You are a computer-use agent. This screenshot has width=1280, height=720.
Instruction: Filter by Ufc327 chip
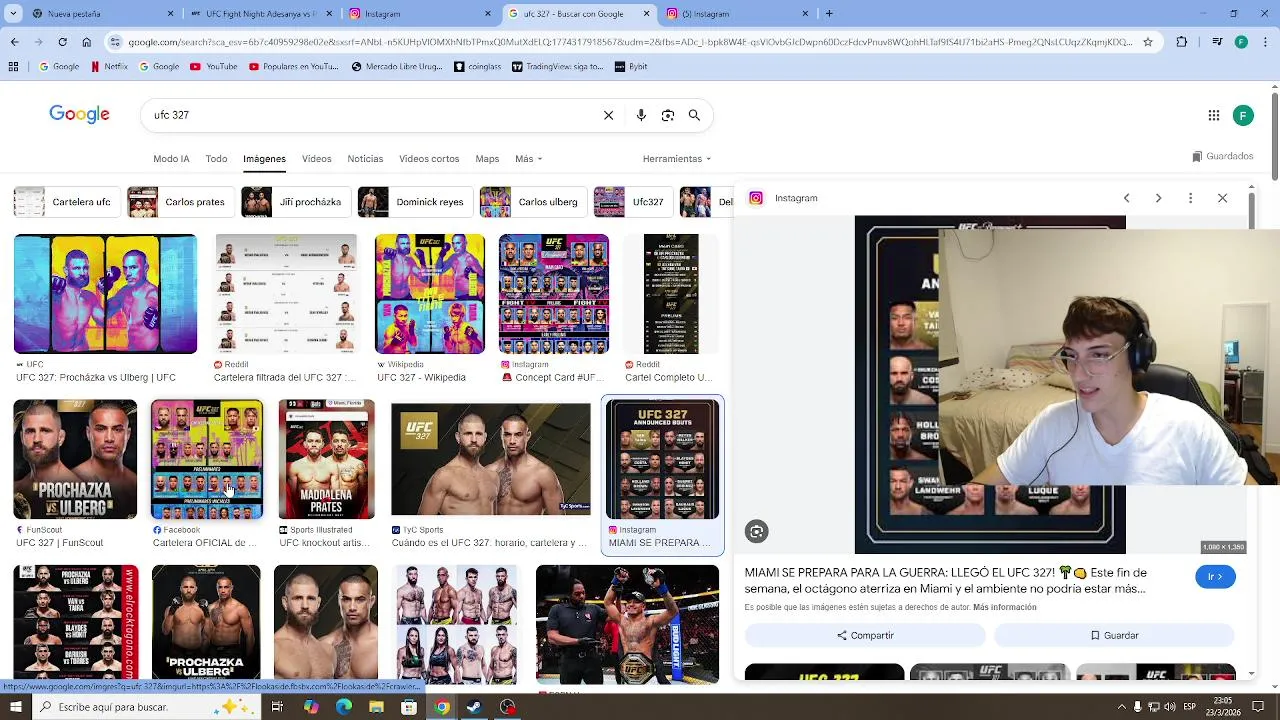pyautogui.click(x=633, y=202)
